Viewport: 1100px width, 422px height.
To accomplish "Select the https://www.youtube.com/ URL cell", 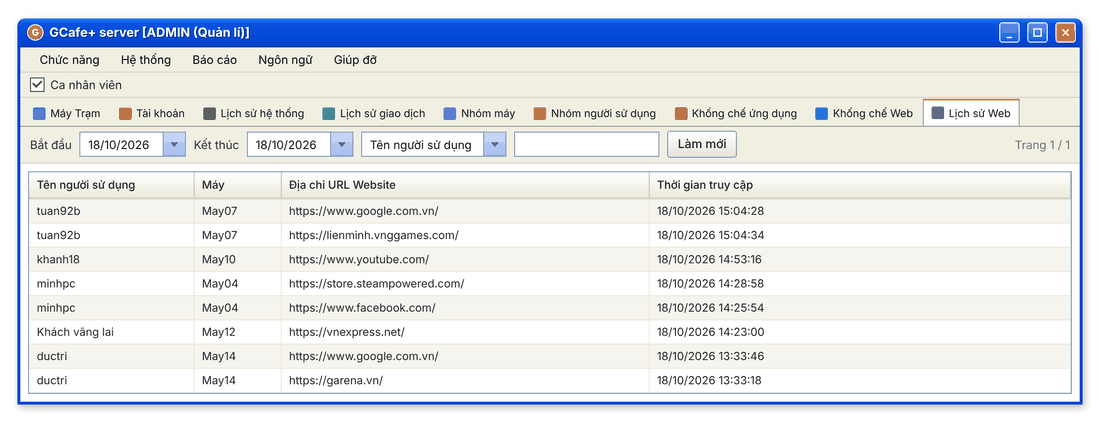I will pyautogui.click(x=465, y=259).
